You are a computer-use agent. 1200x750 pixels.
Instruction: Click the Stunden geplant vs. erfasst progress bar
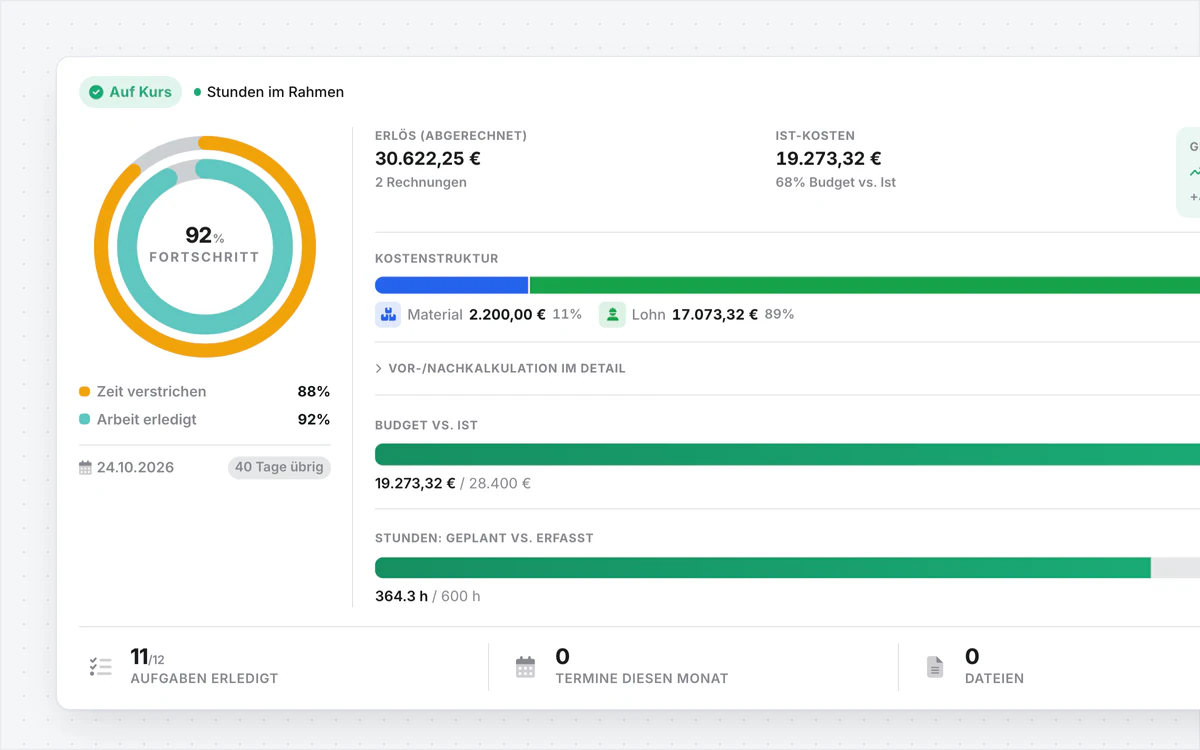coord(787,568)
